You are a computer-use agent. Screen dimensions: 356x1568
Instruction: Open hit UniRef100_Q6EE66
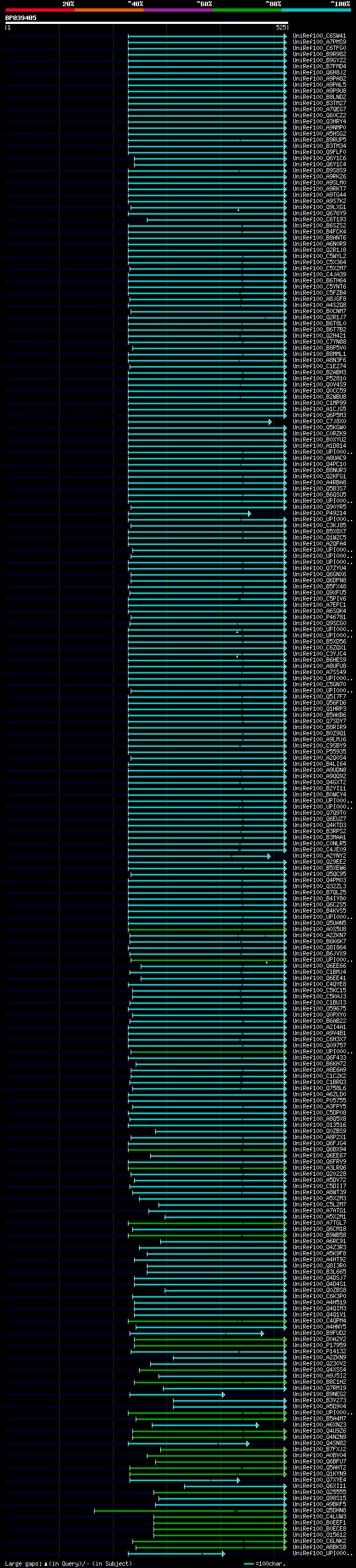[x=319, y=966]
